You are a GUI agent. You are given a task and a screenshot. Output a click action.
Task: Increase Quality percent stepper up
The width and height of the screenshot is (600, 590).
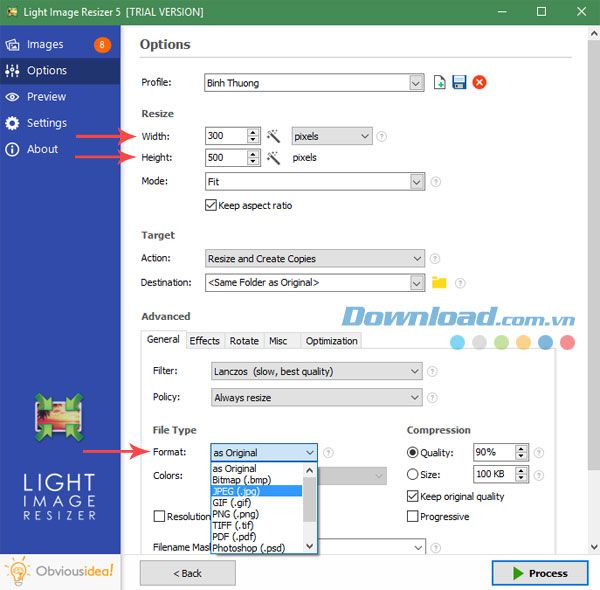[521, 449]
